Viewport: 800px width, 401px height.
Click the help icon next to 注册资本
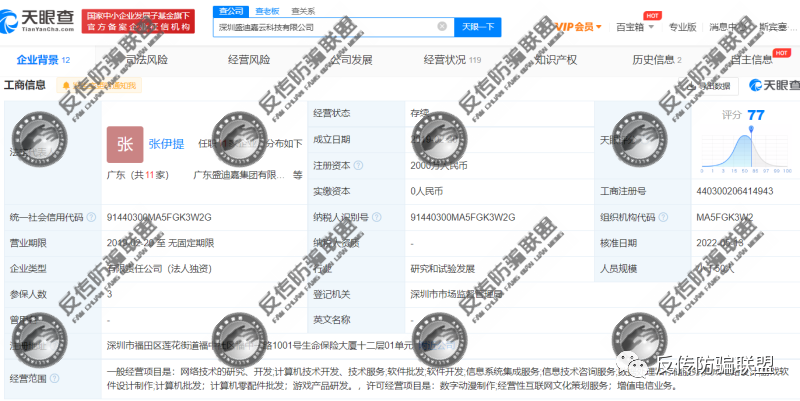point(359,165)
